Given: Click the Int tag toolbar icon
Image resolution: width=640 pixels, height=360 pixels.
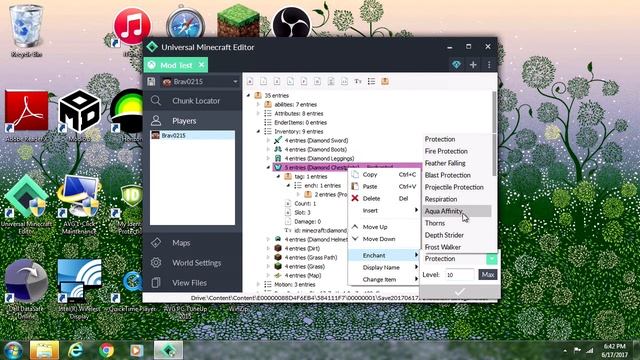Looking at the screenshot, I should pos(277,82).
